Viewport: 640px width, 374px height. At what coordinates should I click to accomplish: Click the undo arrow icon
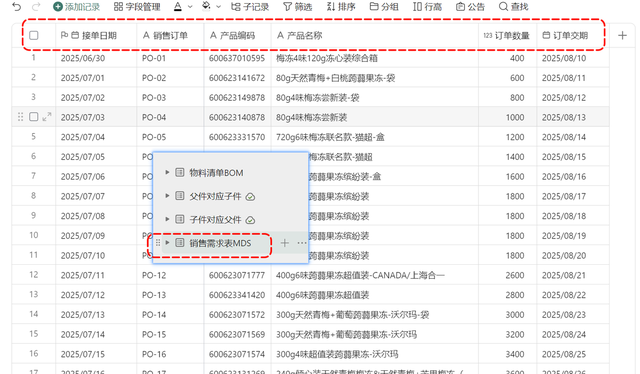[16, 7]
